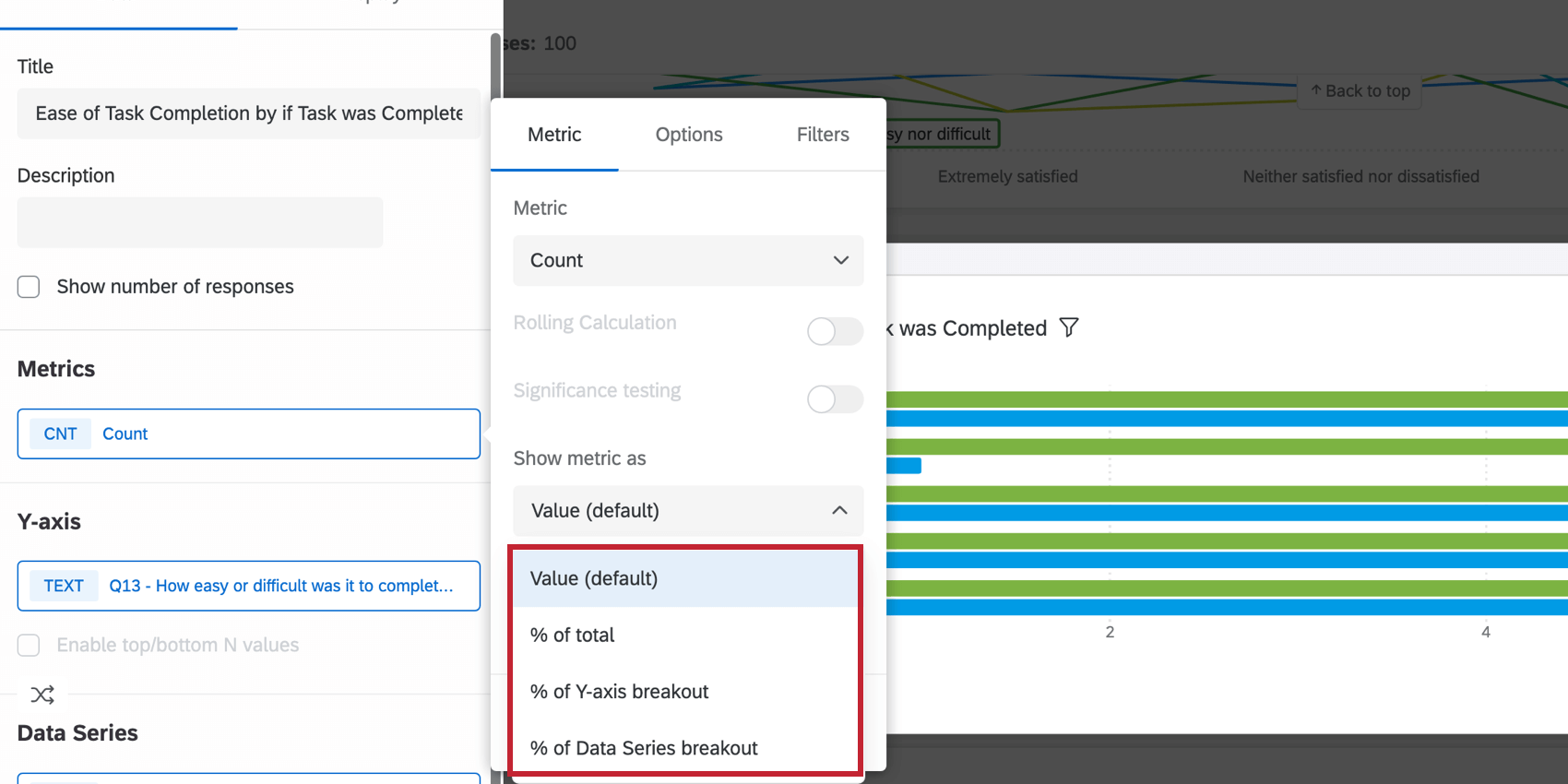Click the shuffle swap axes icon
Image resolution: width=1568 pixels, height=784 pixels.
click(42, 695)
